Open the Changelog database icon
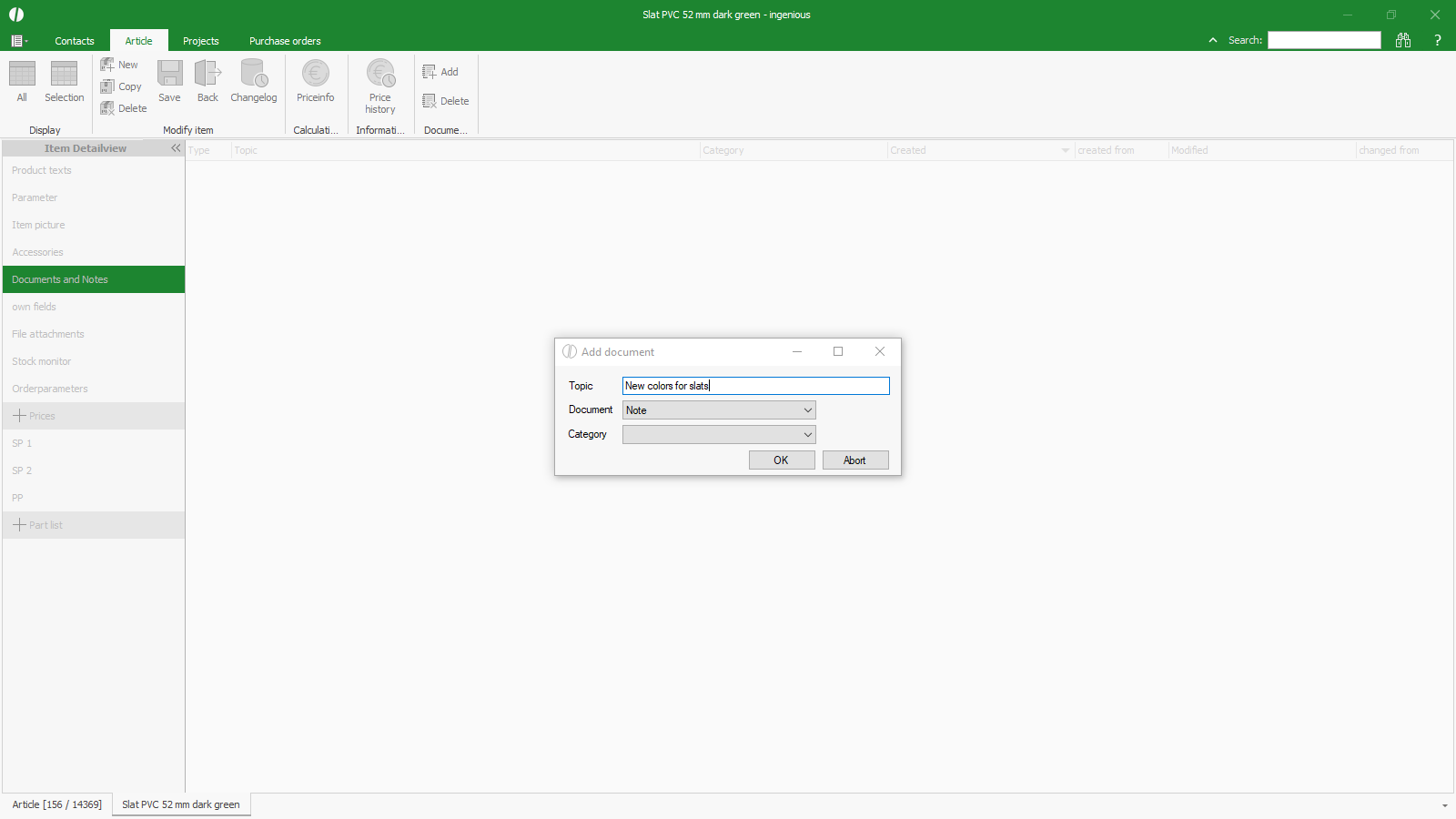 253,75
